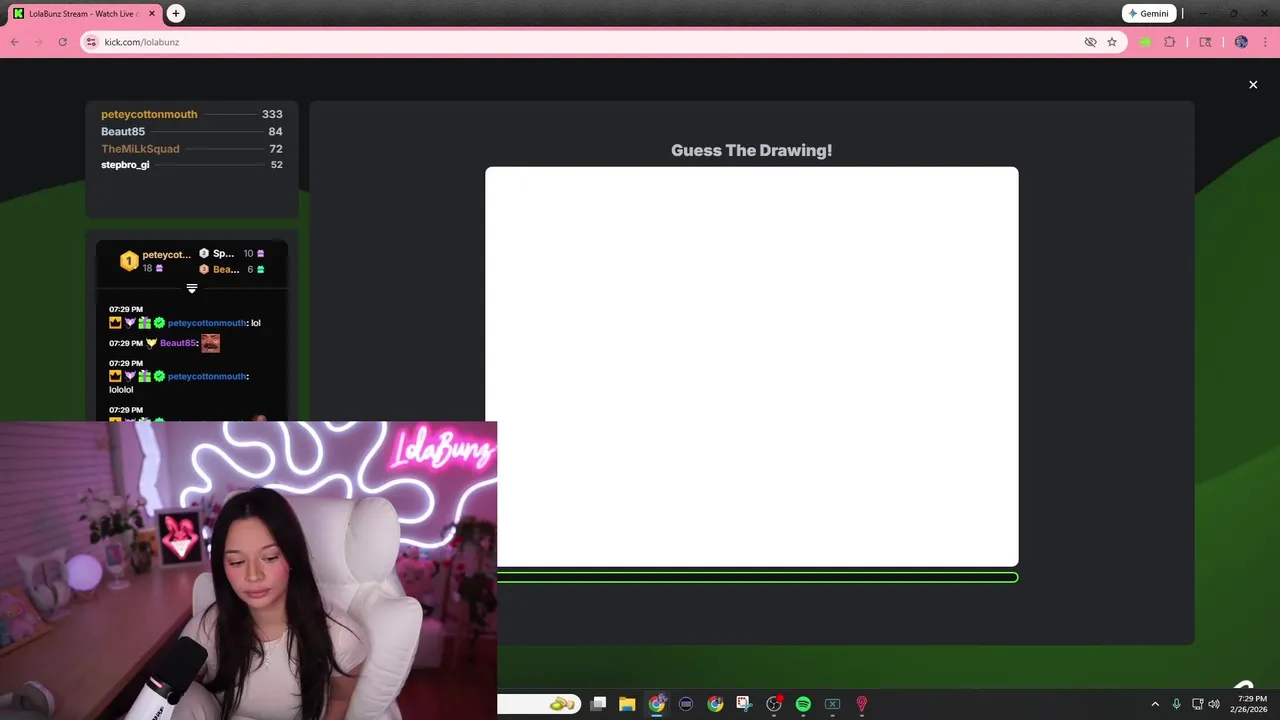
Task: Open the site information icon in the address bar
Action: [91, 42]
